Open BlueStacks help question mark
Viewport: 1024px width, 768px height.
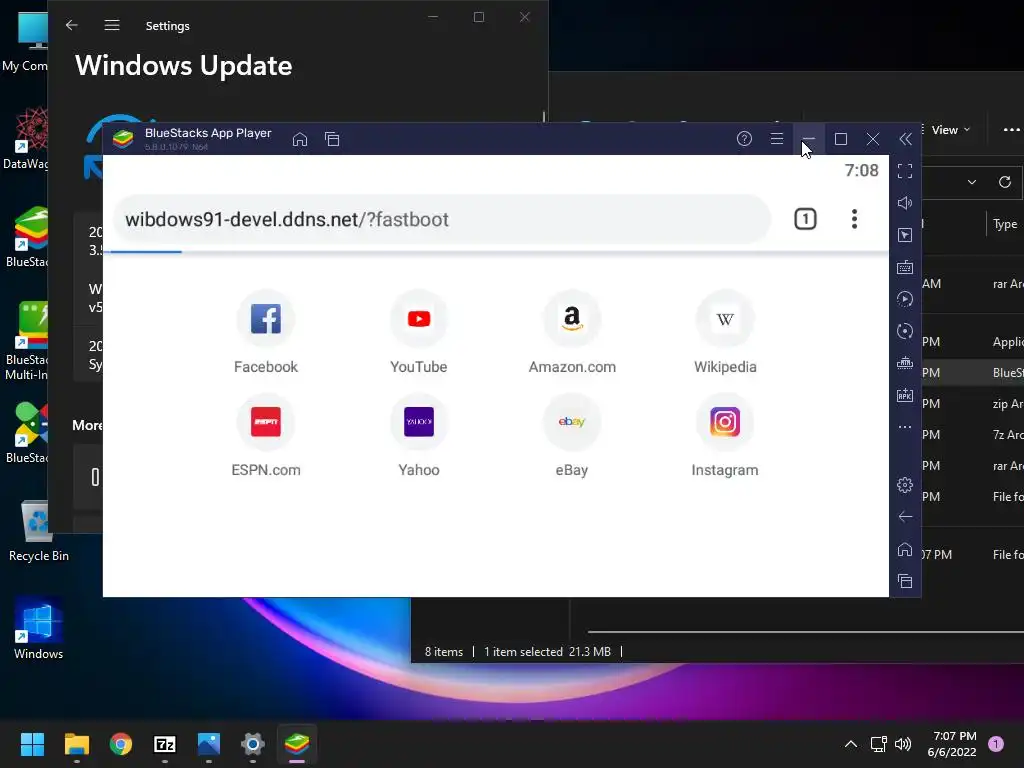pyautogui.click(x=744, y=138)
